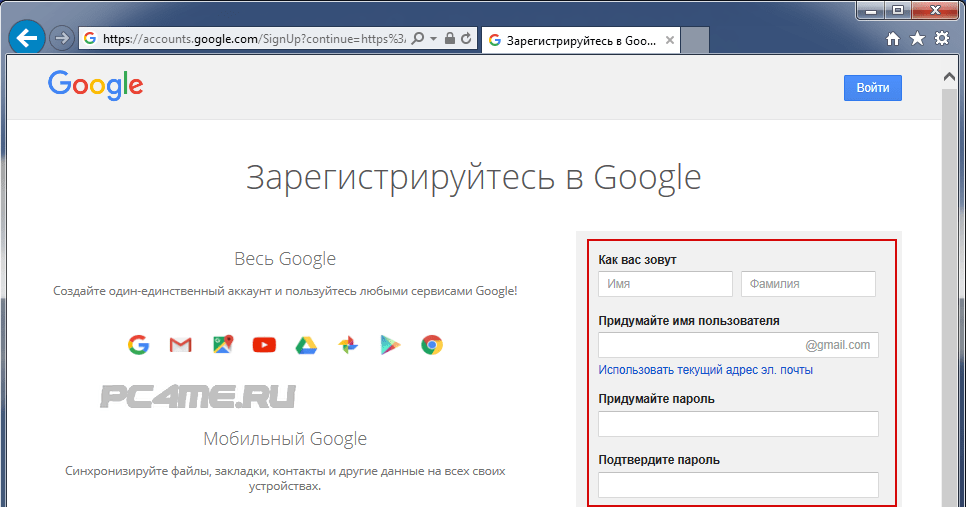966x507 pixels.
Task: Click the Google Play service icon
Action: [x=391, y=345]
